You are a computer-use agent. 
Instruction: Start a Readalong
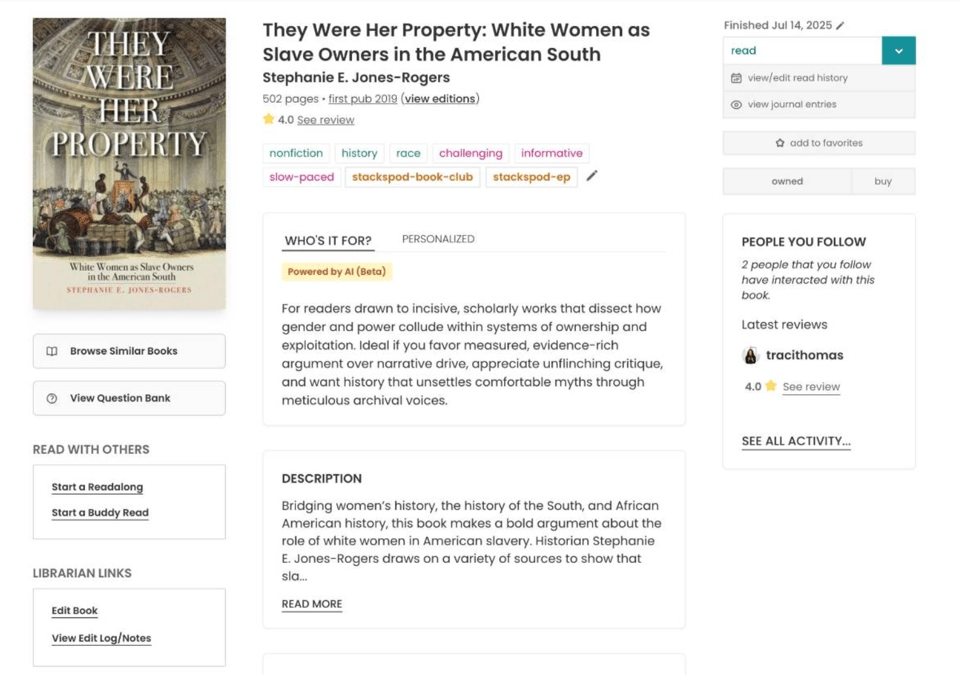(x=96, y=488)
